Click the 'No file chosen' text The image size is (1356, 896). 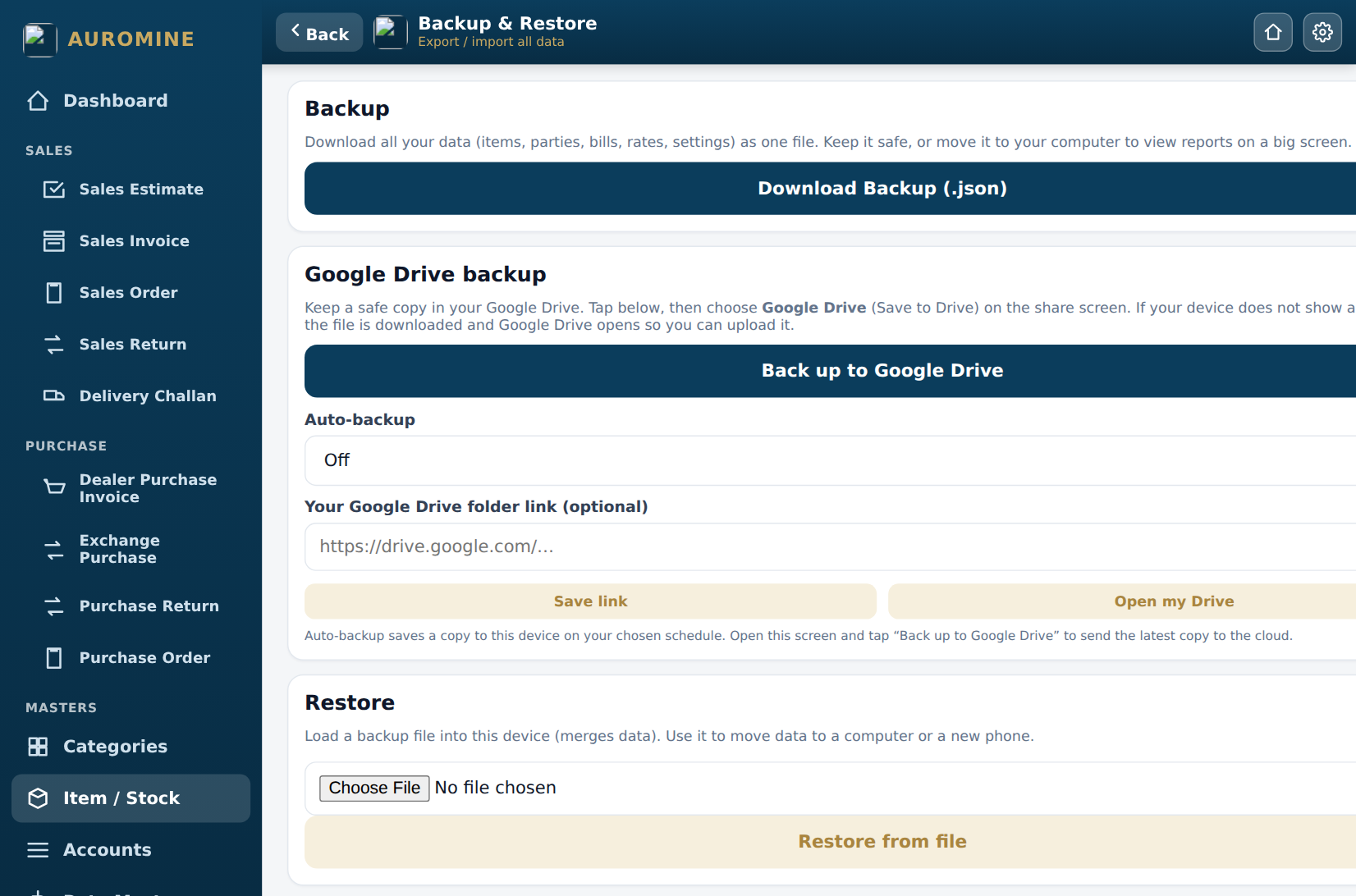(495, 788)
